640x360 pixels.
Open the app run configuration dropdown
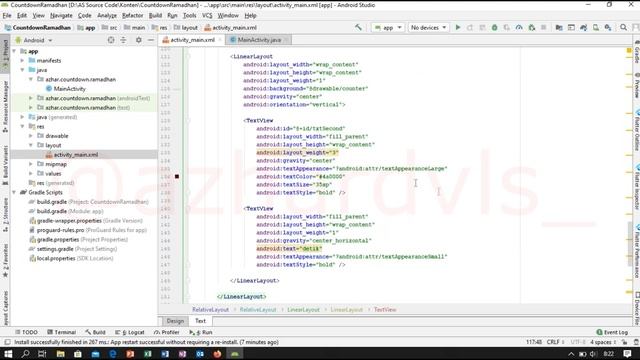point(388,27)
